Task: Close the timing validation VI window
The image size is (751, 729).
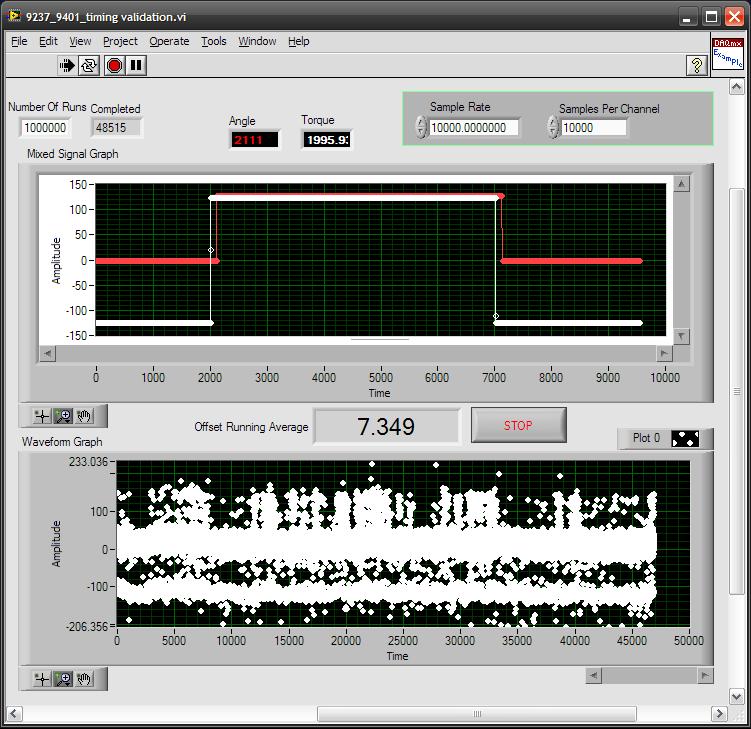Action: point(734,17)
